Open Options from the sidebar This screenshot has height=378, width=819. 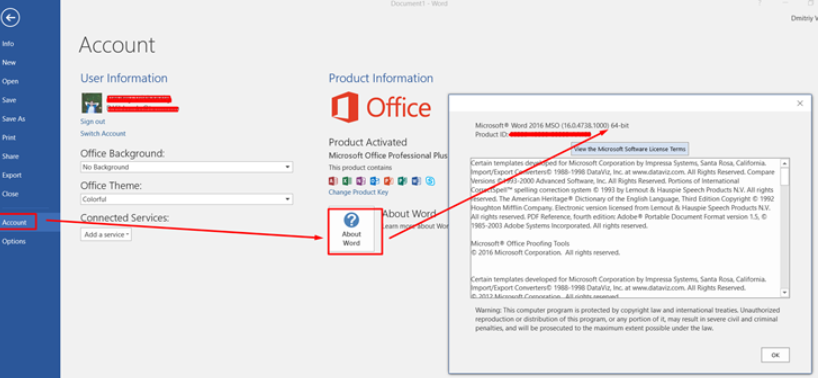coord(14,241)
